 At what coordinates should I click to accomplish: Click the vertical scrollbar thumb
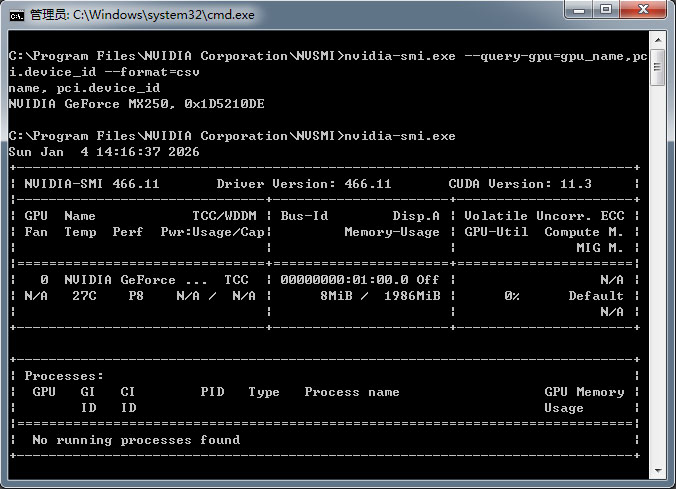coord(657,68)
